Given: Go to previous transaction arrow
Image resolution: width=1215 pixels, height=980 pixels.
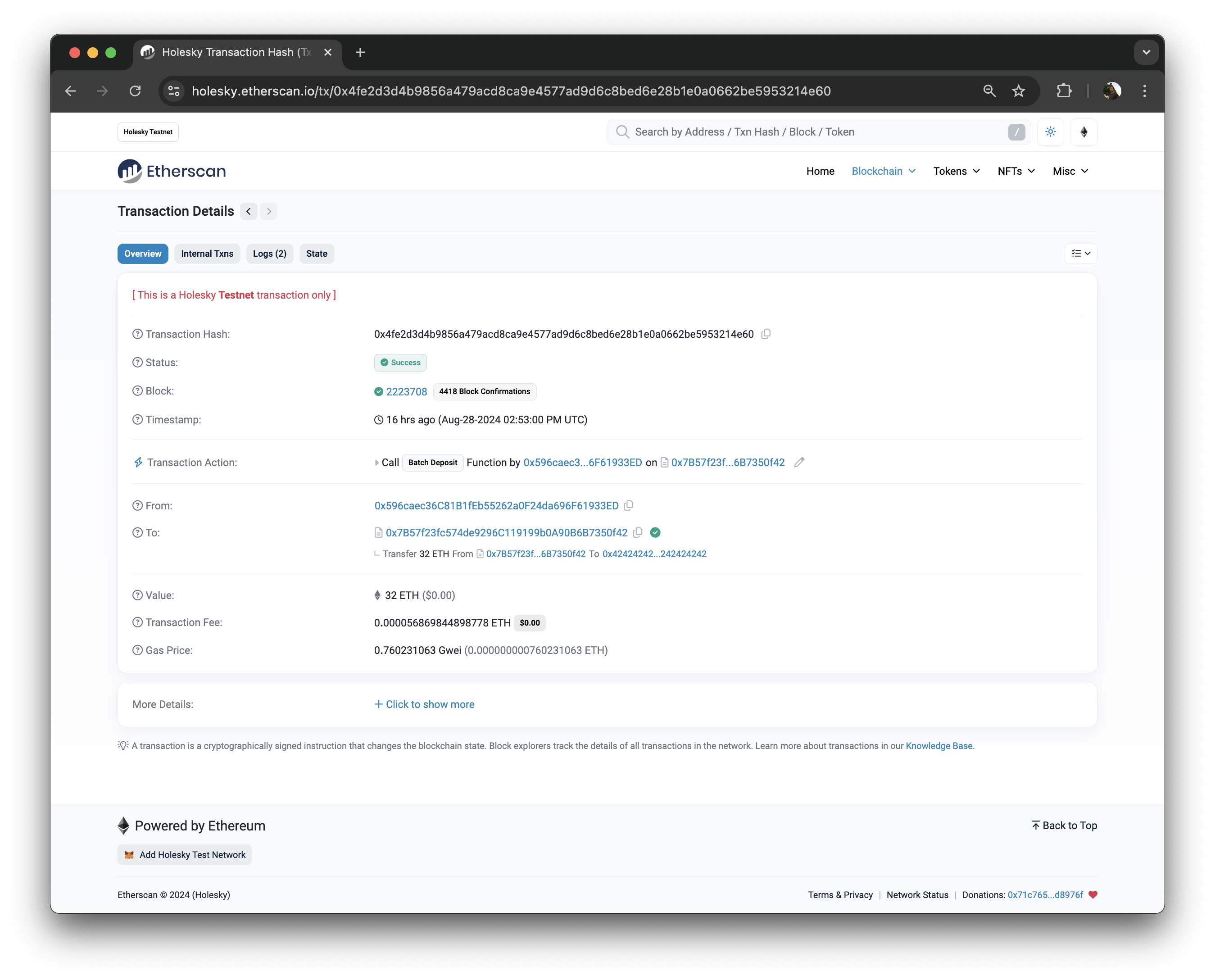Looking at the screenshot, I should click(248, 211).
